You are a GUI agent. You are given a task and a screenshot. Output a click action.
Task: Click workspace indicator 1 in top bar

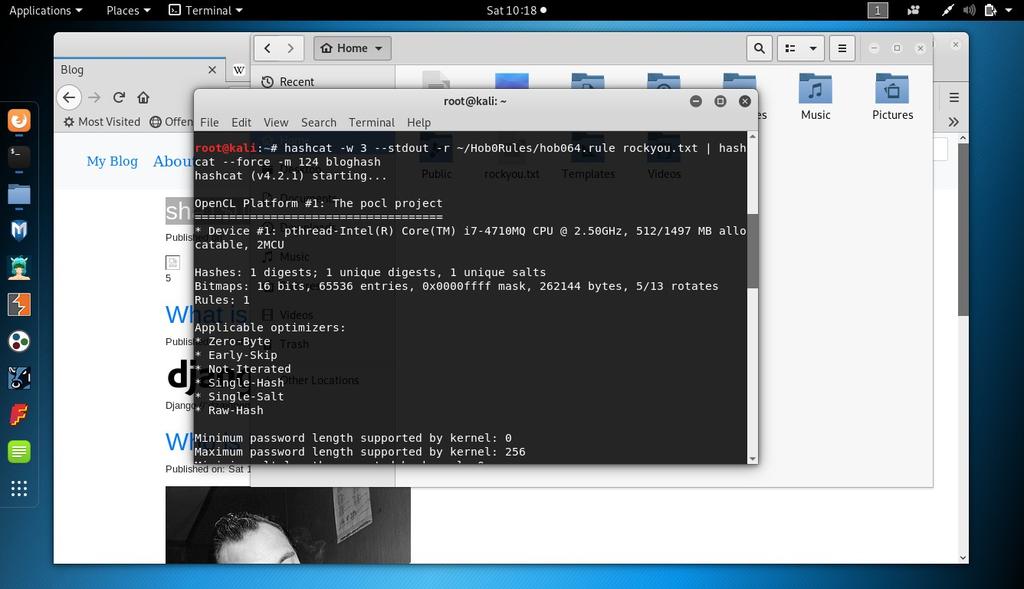(x=877, y=10)
